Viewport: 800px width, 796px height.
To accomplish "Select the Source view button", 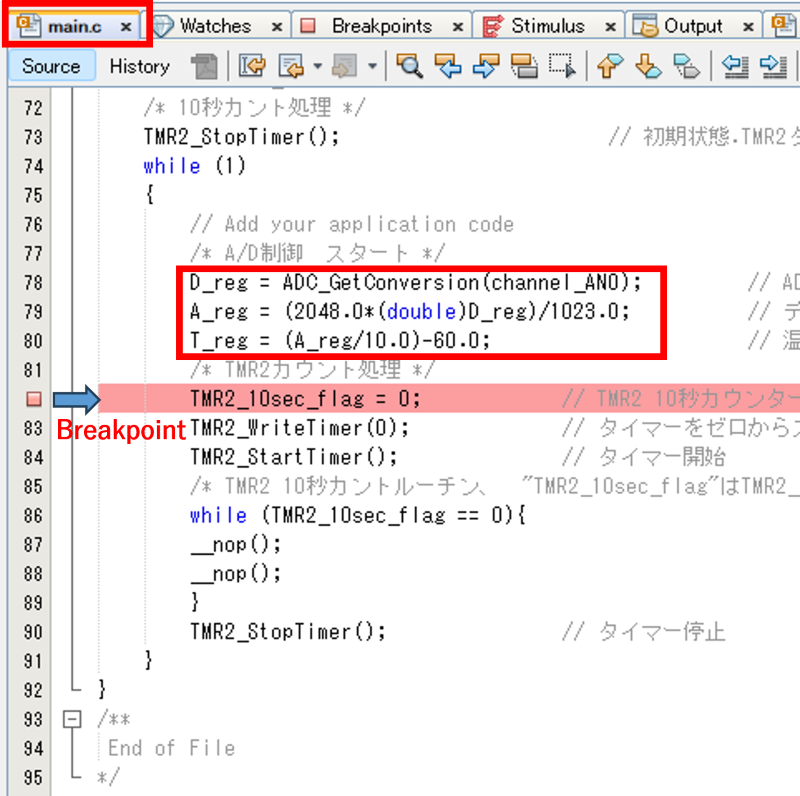I will [x=51, y=67].
